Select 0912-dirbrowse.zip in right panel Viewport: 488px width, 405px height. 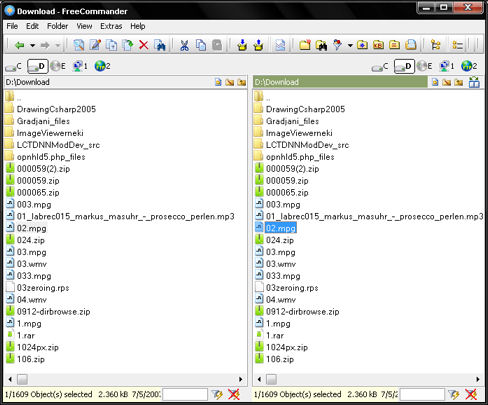302,312
